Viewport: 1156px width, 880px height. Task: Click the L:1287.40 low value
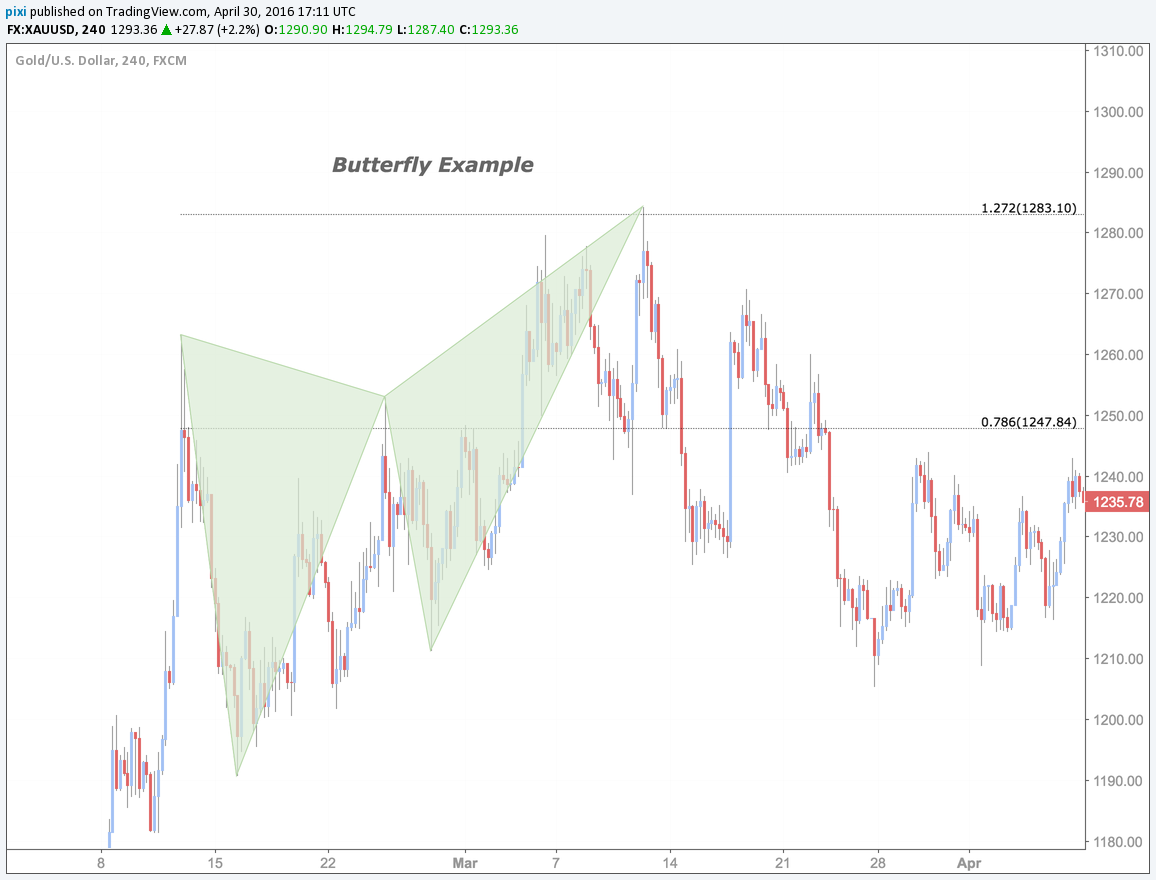(425, 30)
